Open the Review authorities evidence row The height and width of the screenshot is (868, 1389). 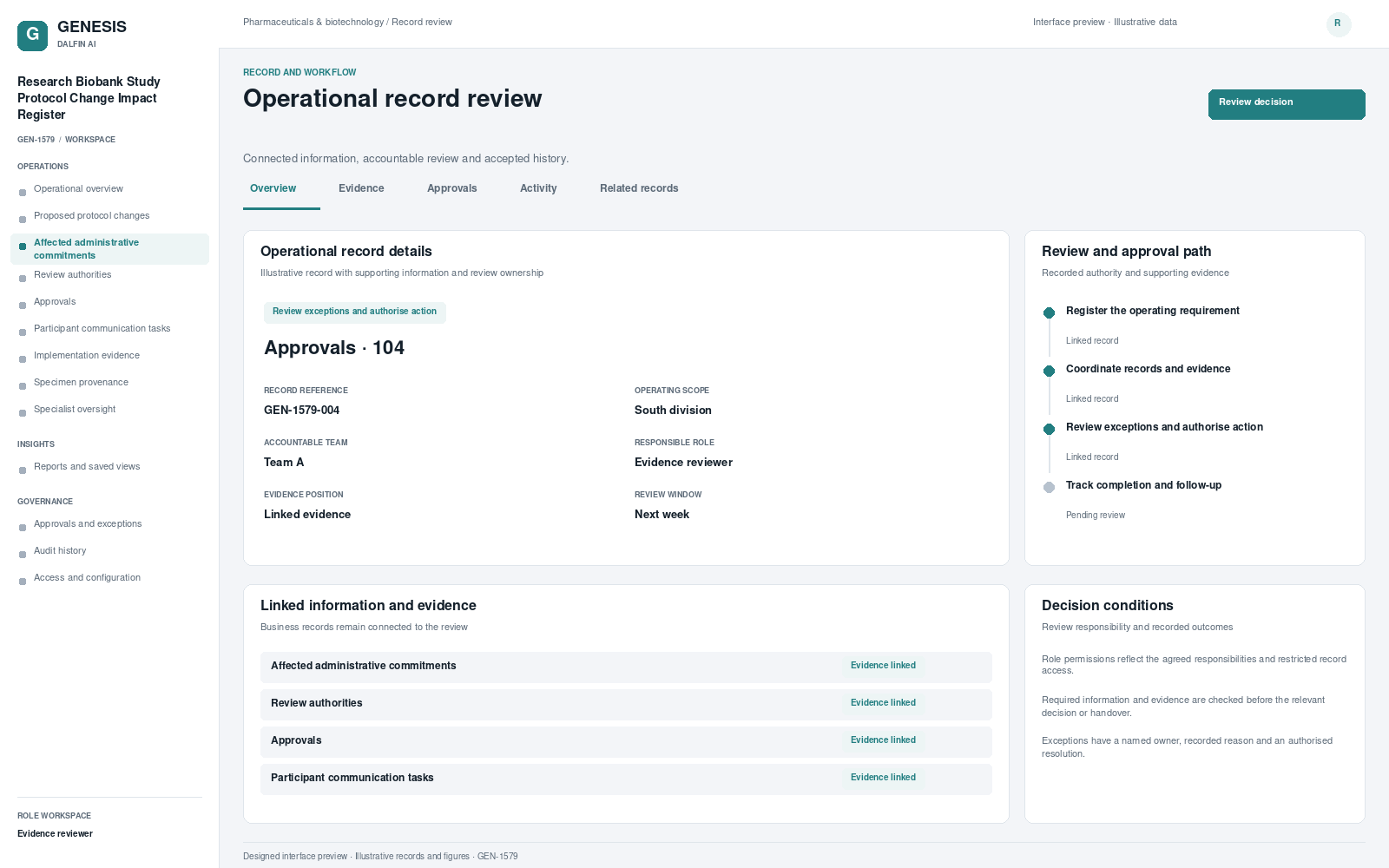626,705
